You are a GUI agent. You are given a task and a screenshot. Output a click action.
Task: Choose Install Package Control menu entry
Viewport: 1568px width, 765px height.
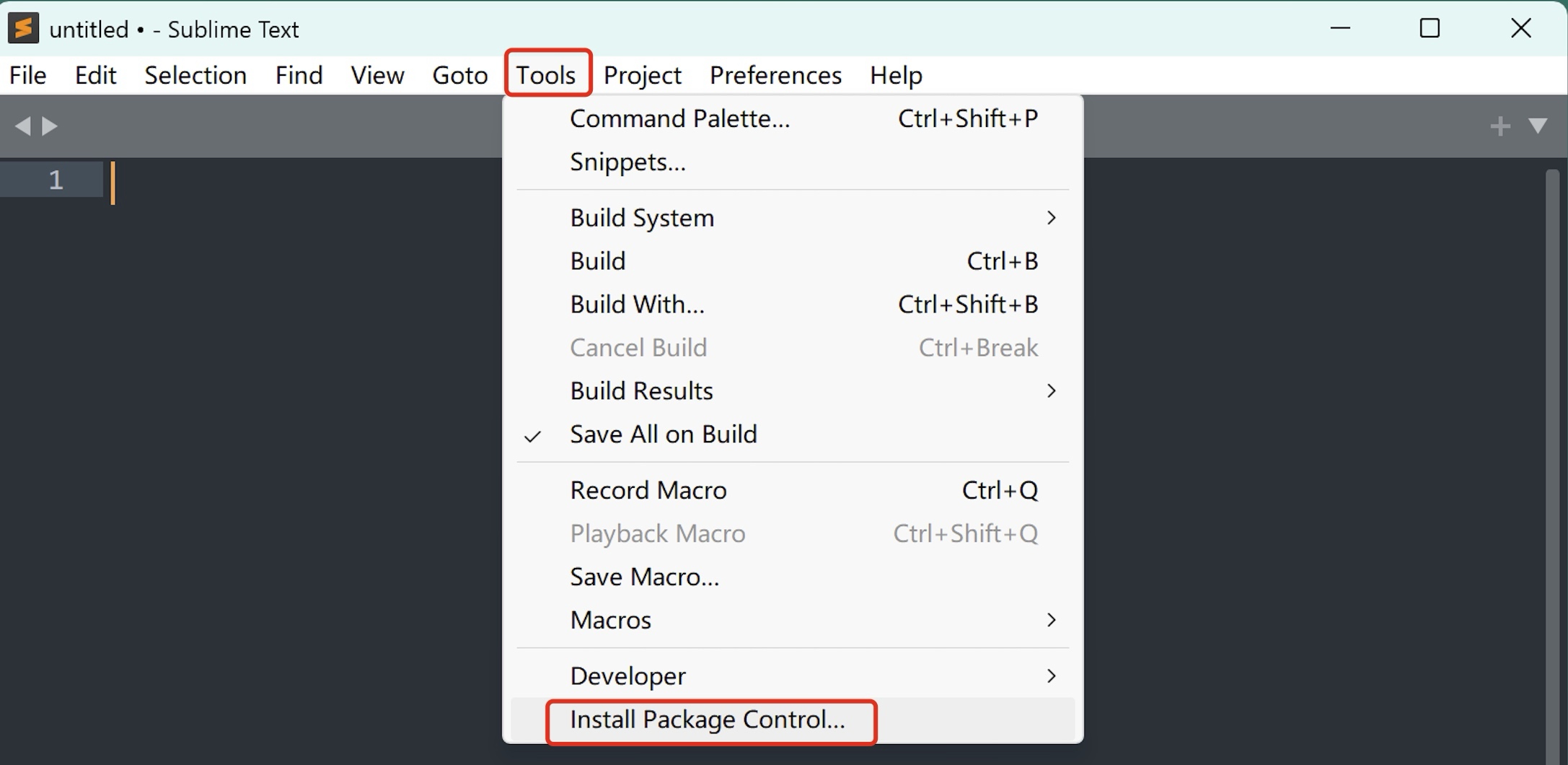(x=707, y=720)
